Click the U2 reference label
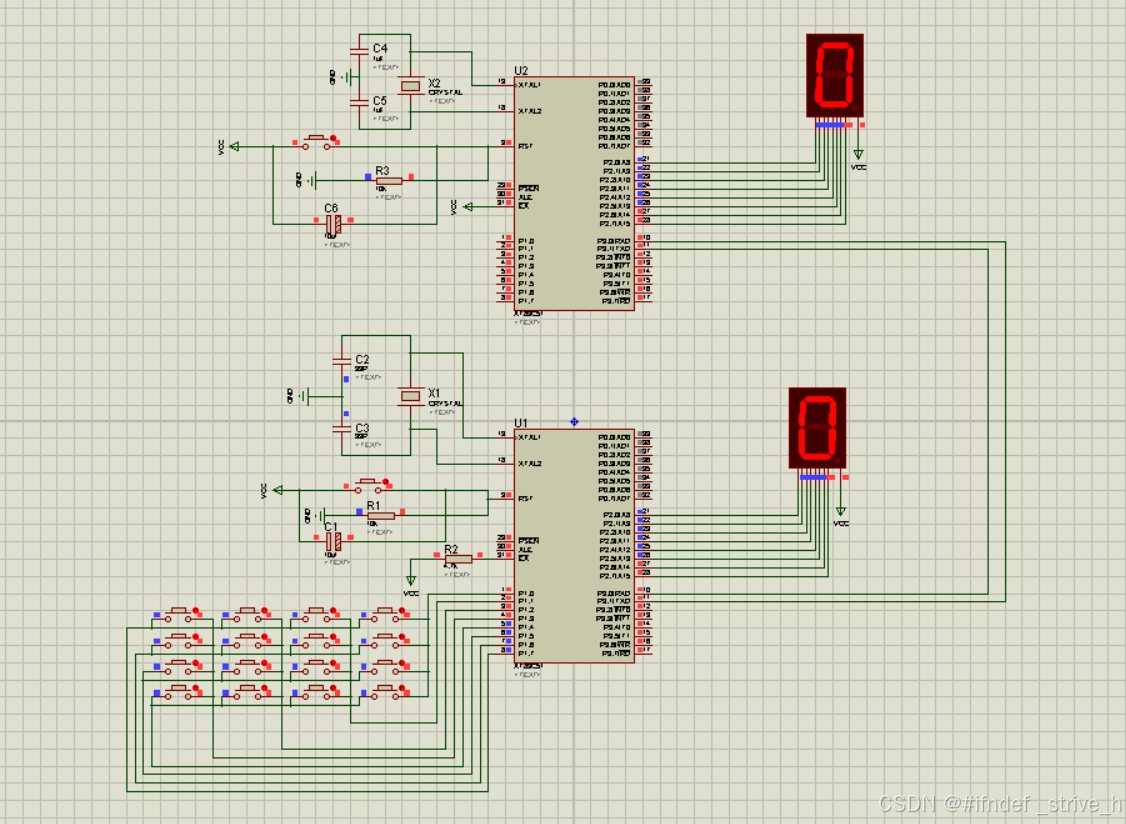Image resolution: width=1126 pixels, height=824 pixels. (521, 70)
